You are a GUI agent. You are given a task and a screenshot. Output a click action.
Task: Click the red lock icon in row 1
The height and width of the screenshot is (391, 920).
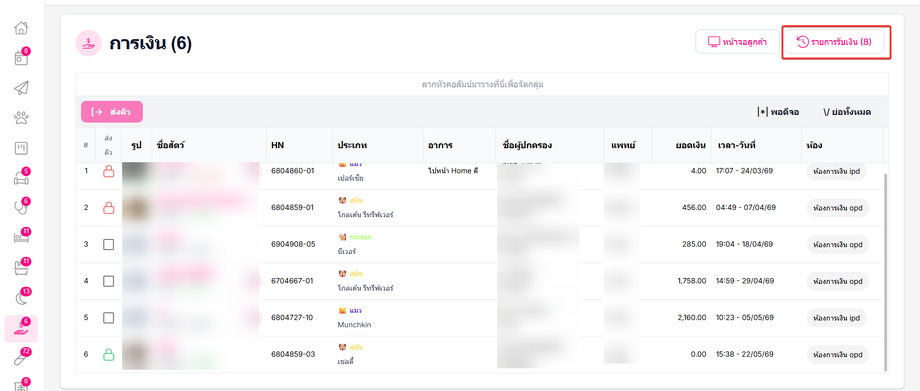(108, 171)
